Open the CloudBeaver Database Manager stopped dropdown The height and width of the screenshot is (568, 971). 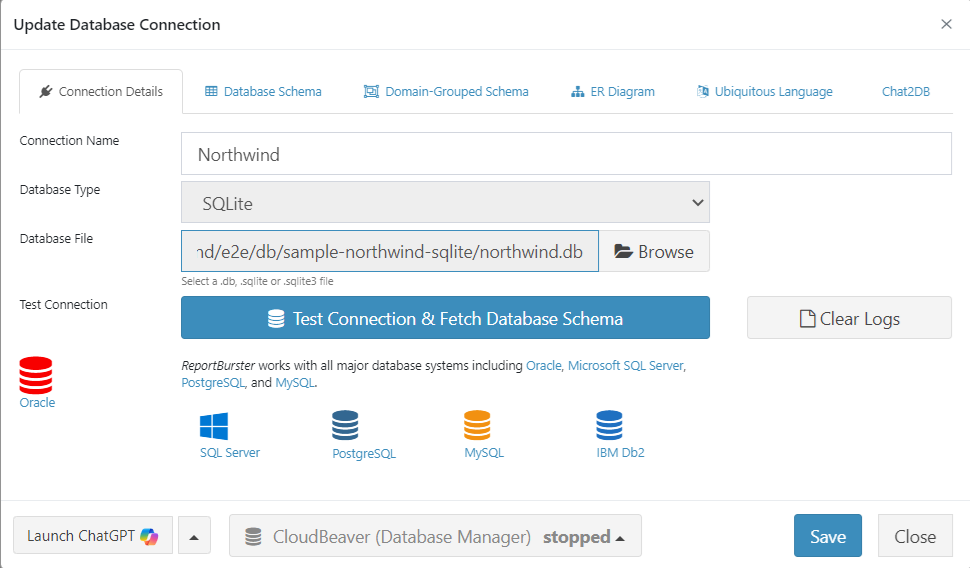[x=435, y=537]
